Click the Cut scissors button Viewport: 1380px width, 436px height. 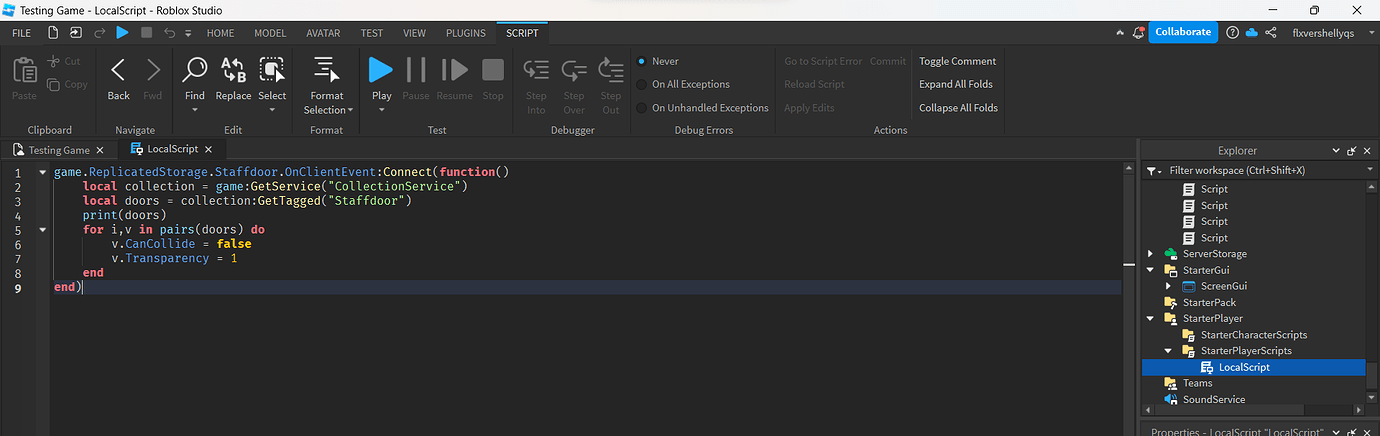pyautogui.click(x=64, y=61)
